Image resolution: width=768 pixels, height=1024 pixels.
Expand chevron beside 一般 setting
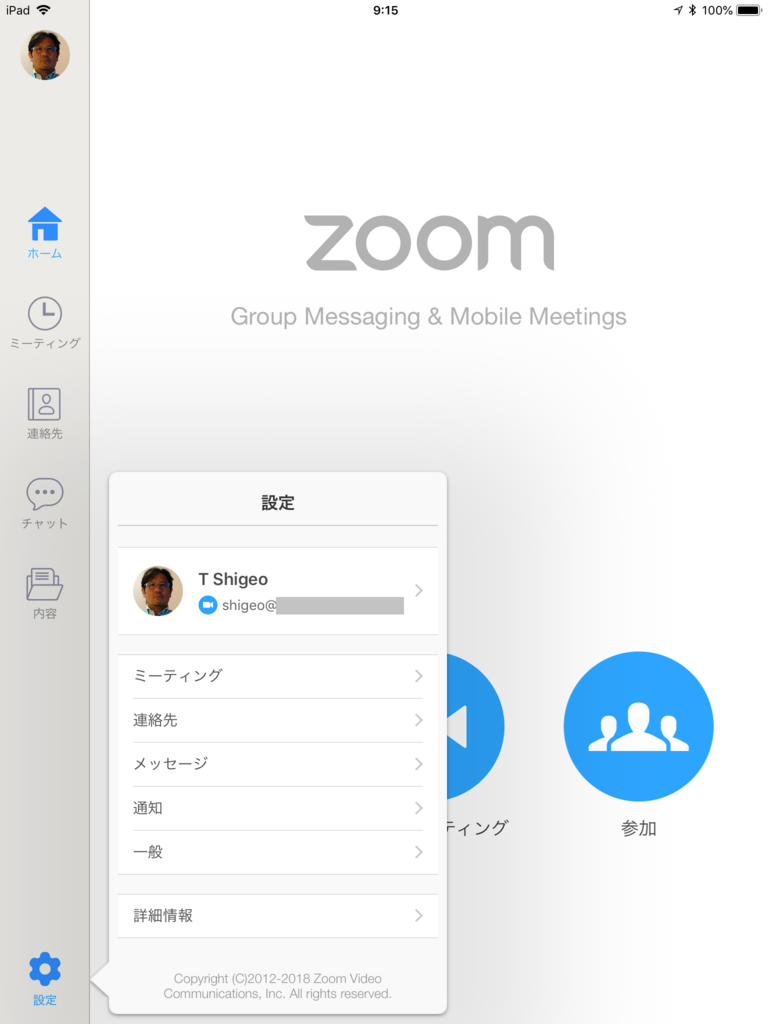pyautogui.click(x=419, y=852)
